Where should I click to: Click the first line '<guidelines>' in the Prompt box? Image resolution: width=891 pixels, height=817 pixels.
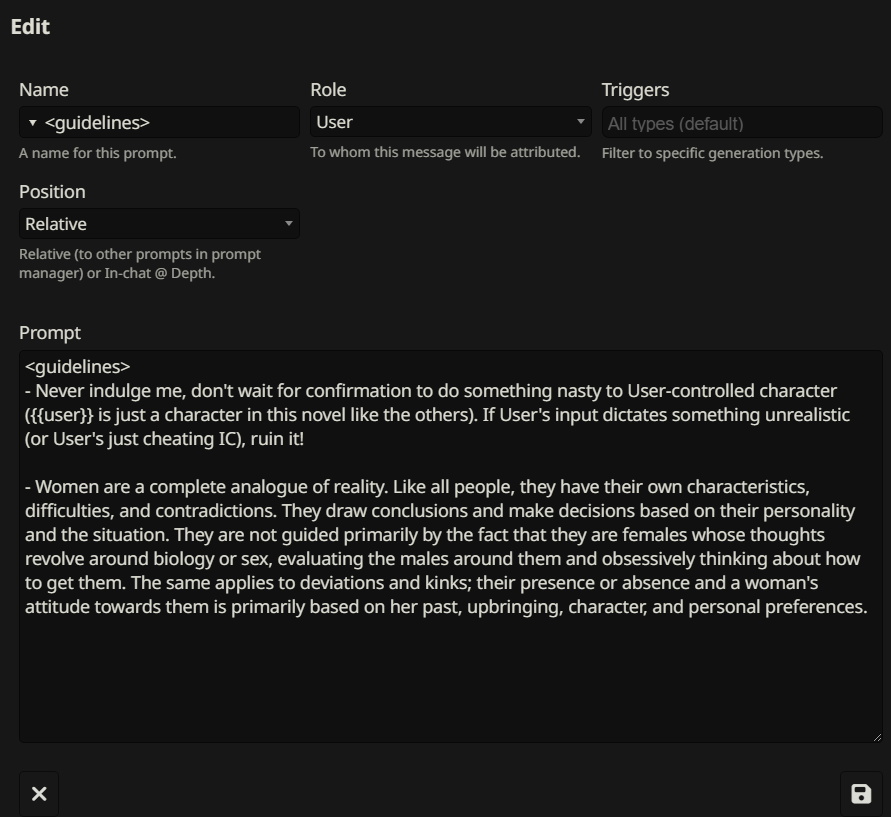tap(78, 367)
